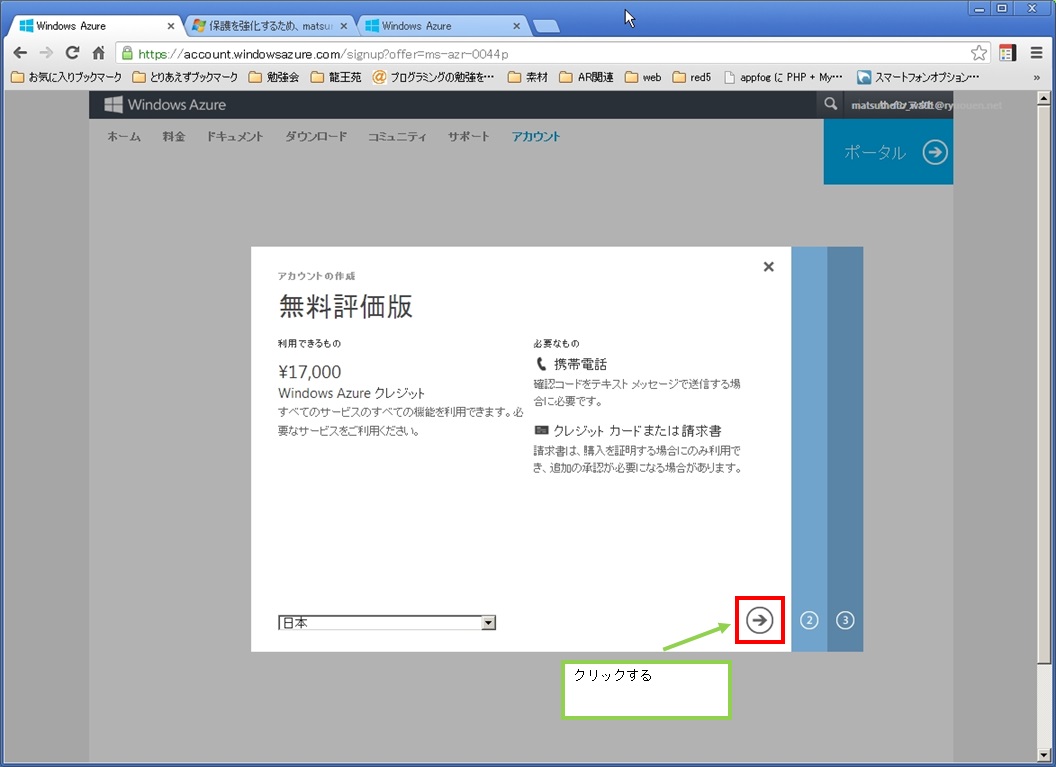Click the address bar URL field
The image size is (1056, 767).
(552, 53)
